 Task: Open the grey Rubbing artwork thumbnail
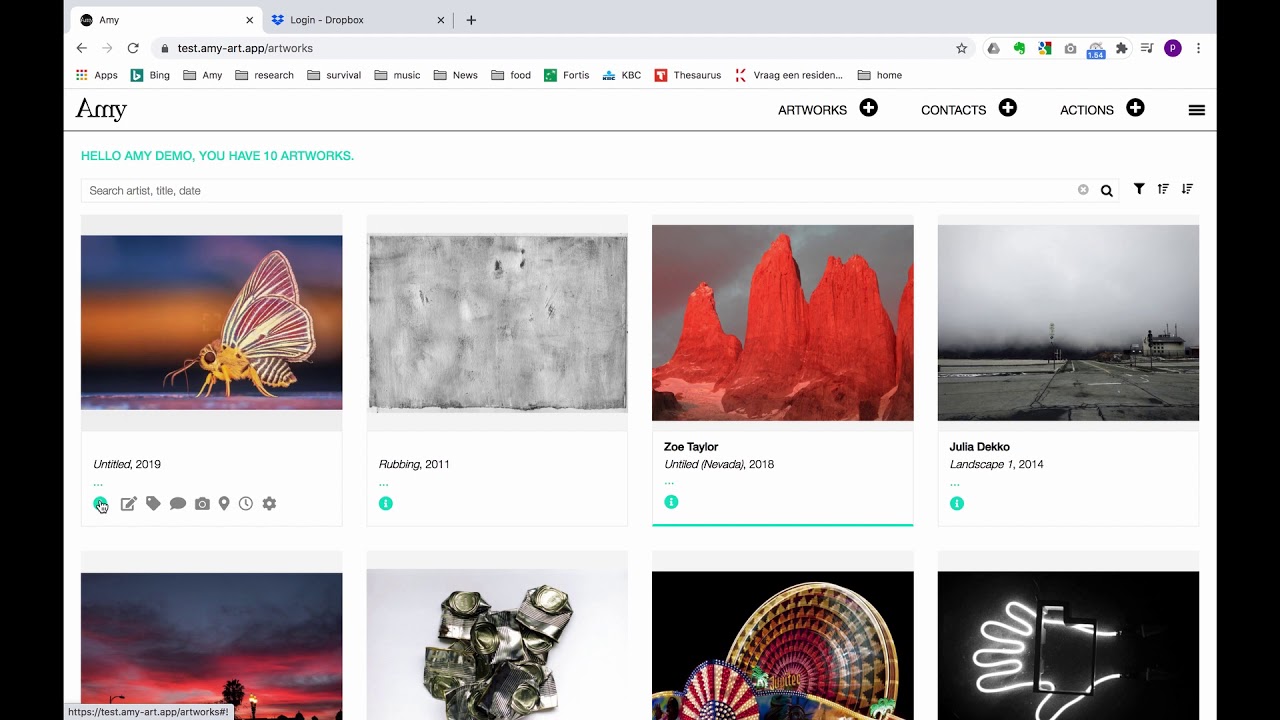[x=497, y=323]
